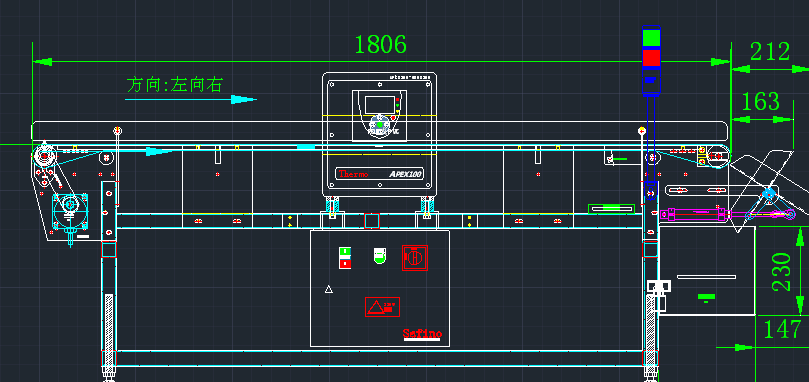Select the 212 dimension text
809x382 pixels.
click(770, 51)
